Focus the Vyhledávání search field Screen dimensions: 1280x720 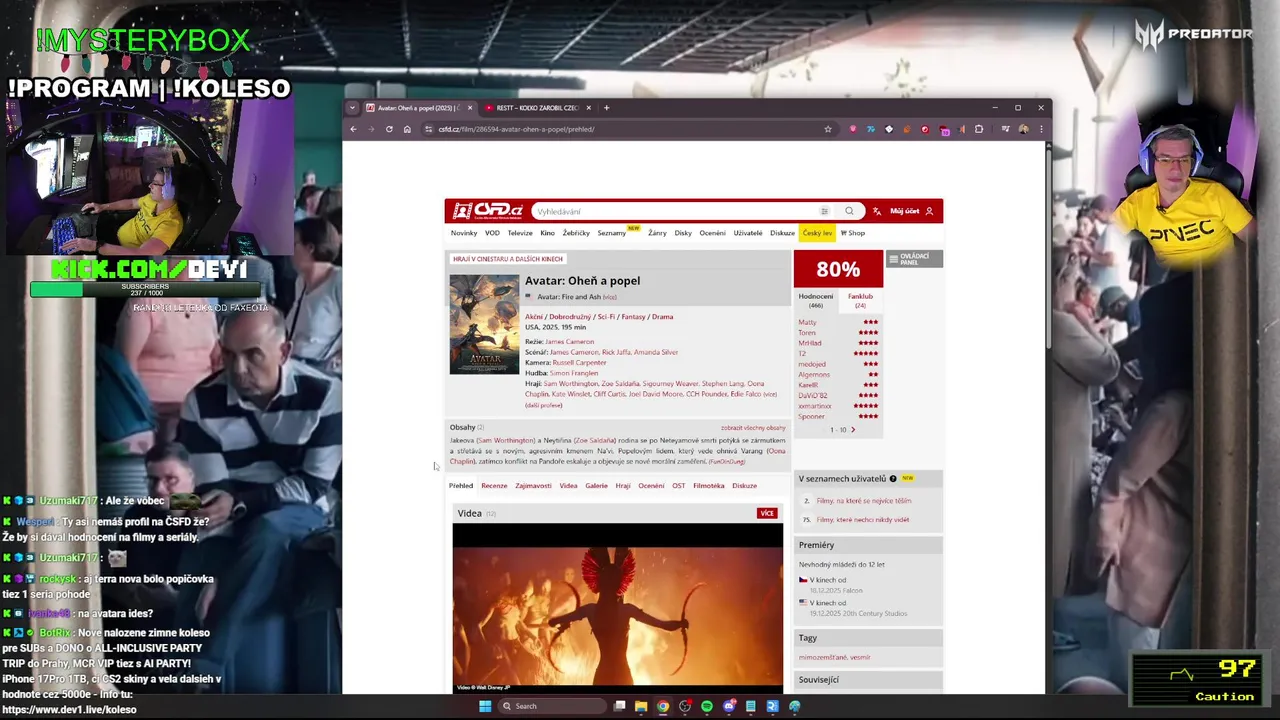(675, 211)
